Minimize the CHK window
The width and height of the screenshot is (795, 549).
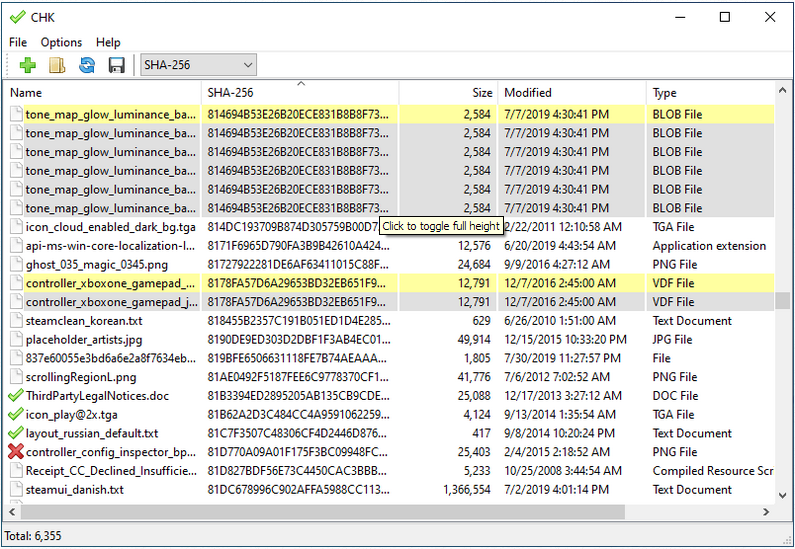680,17
